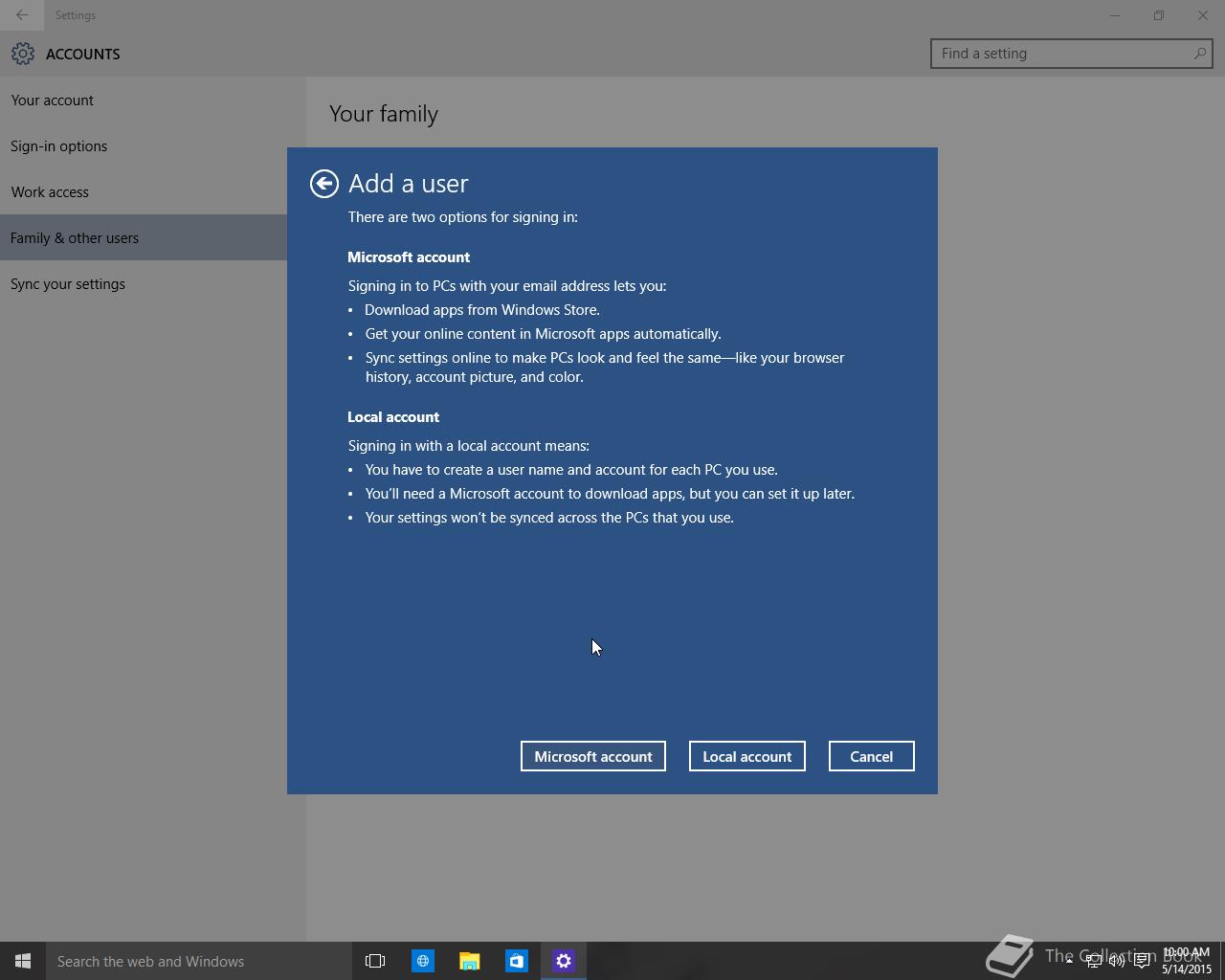Click 'Your settings won't be synced' bullet text
The height and width of the screenshot is (980, 1225).
tap(549, 518)
